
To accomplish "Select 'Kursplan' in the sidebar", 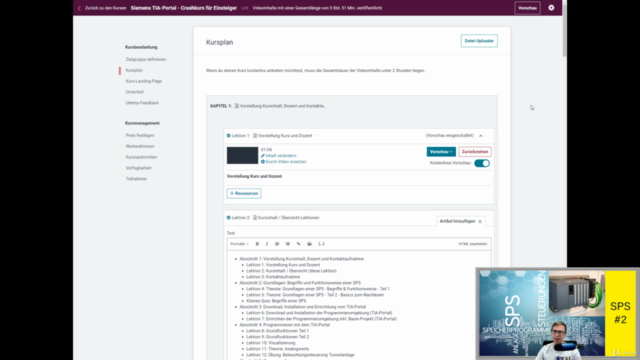I will pos(134,70).
